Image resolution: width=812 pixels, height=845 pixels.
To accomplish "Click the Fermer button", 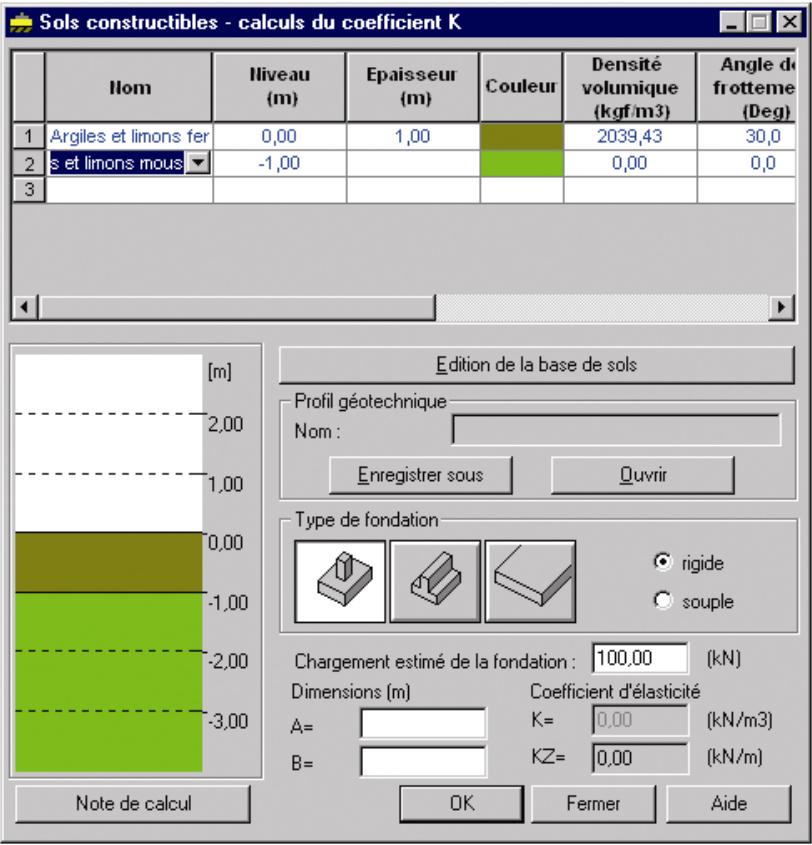I will pyautogui.click(x=593, y=804).
